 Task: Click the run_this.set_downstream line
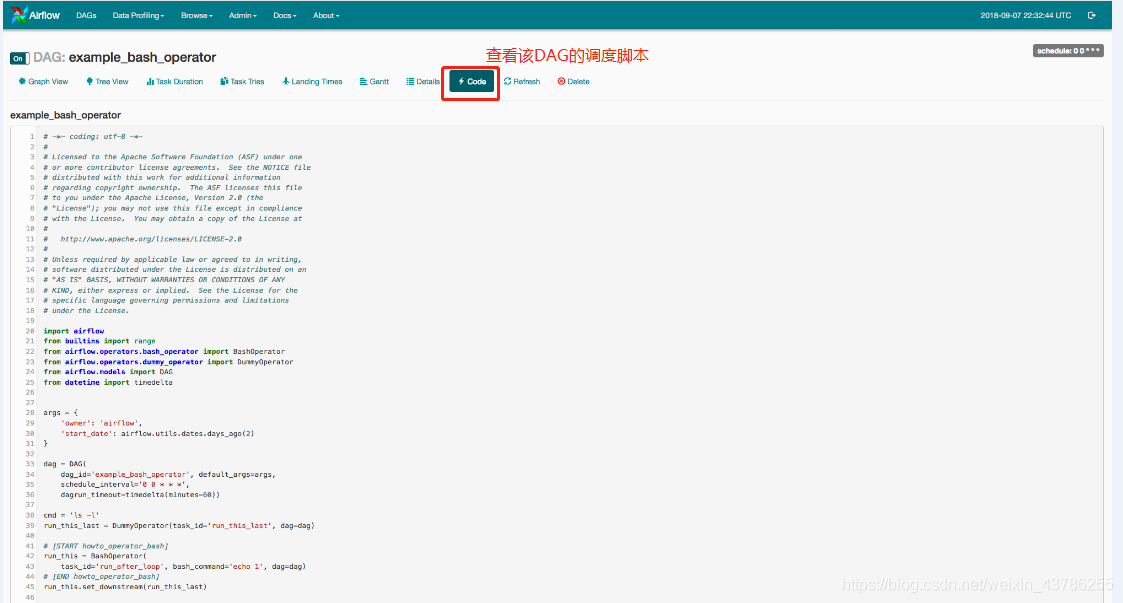(125, 587)
